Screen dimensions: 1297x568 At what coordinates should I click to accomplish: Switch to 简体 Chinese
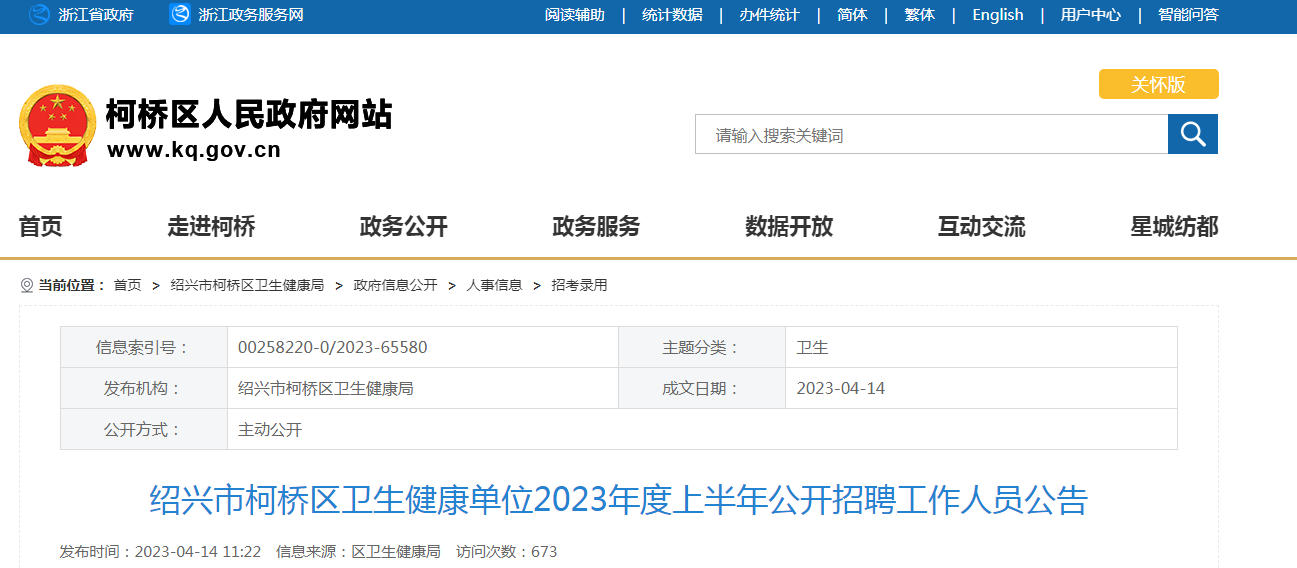(x=852, y=15)
